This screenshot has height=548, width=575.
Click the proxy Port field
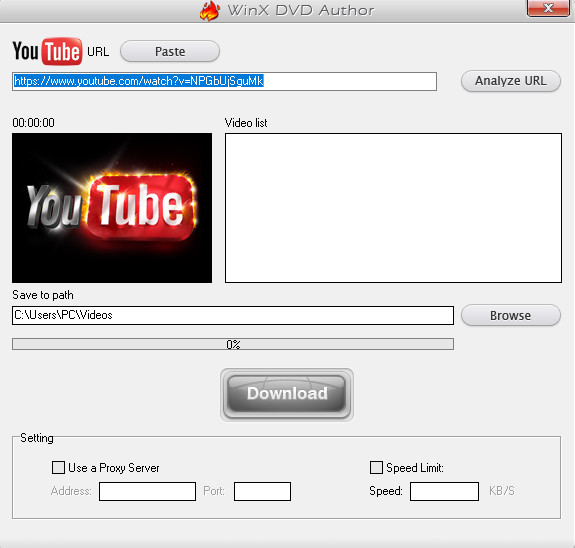[x=263, y=492]
